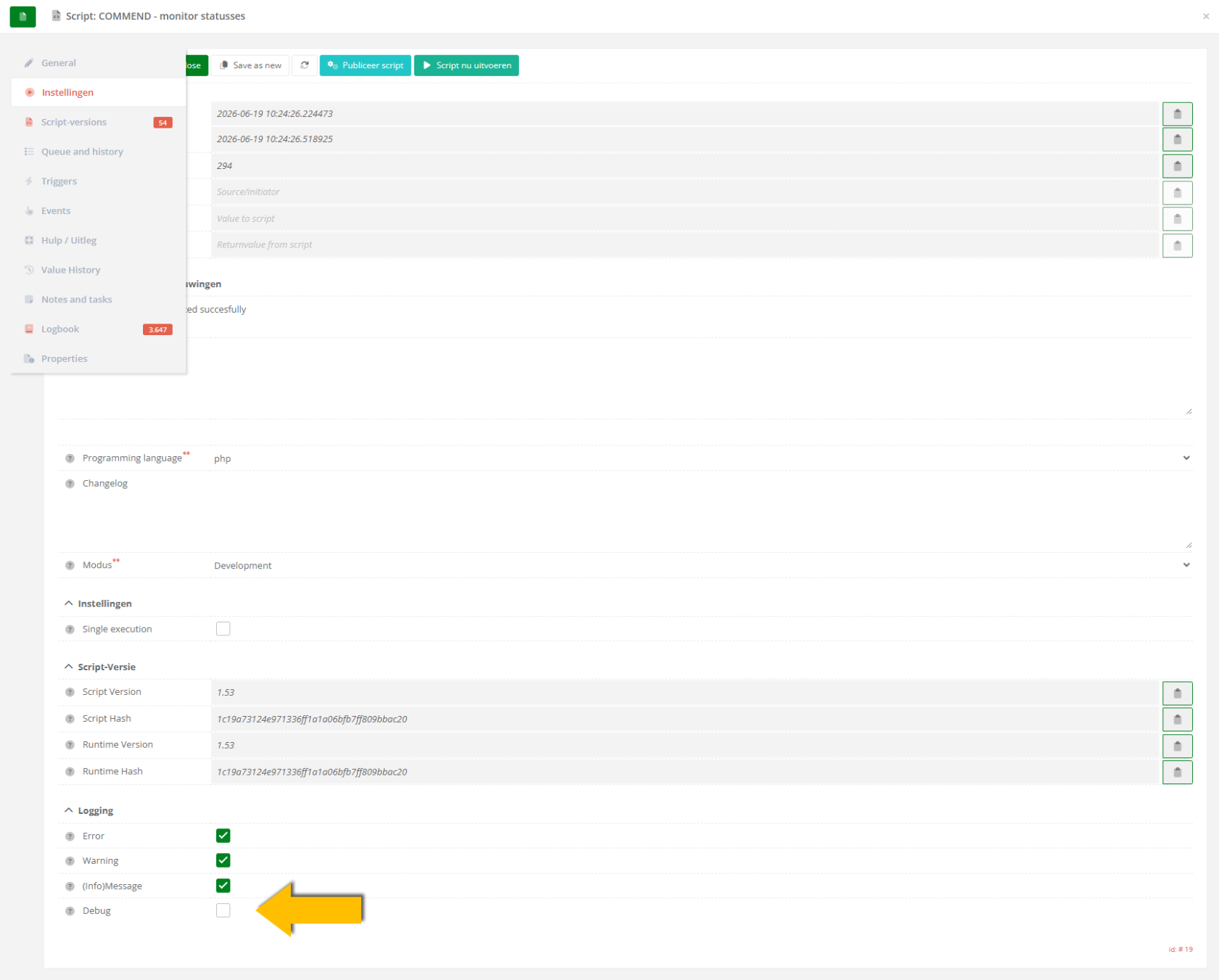Screen dimensions: 1219x980
Task: Open the Modus dropdown set to Development
Action: (702, 565)
